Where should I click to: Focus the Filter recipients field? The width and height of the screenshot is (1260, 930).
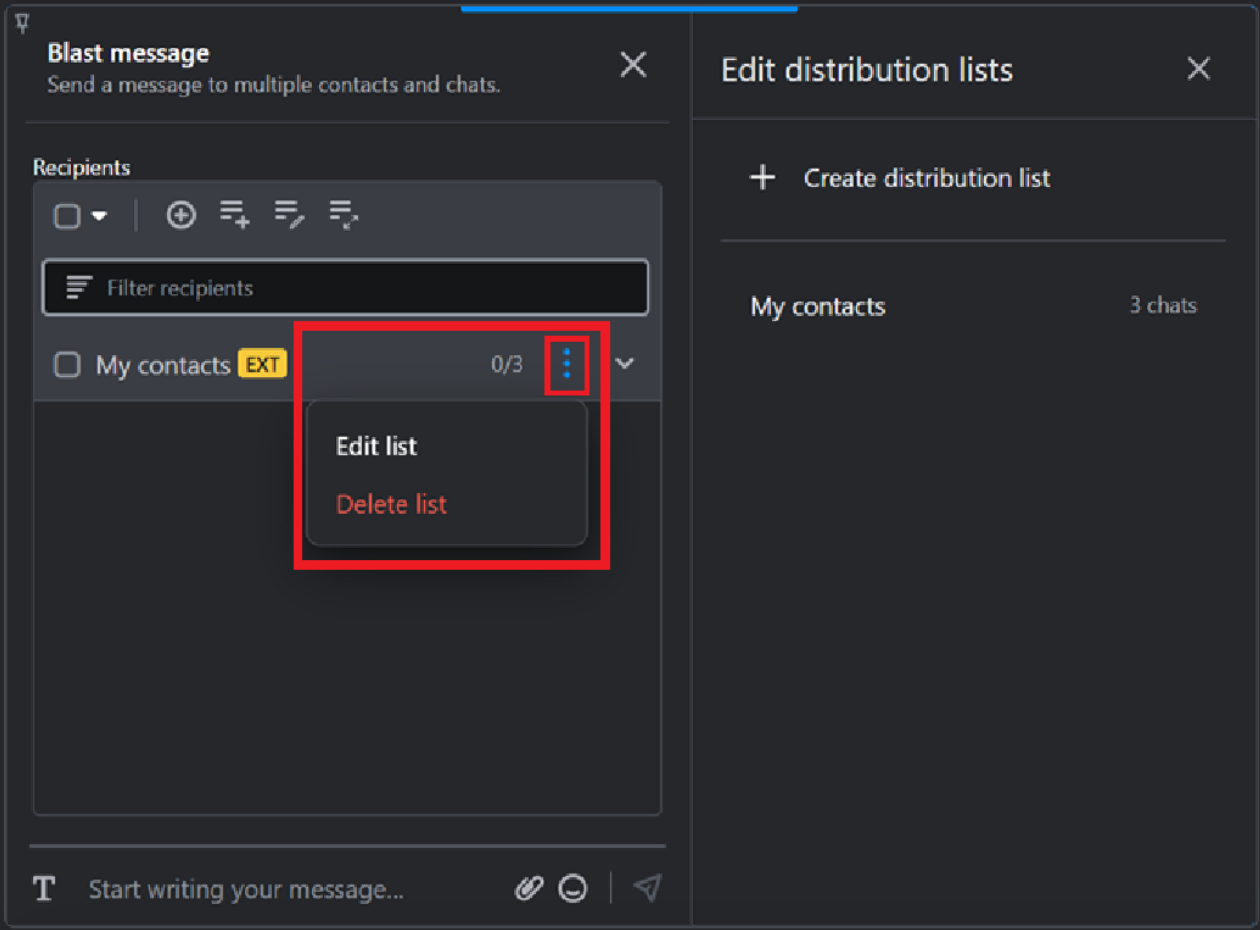[345, 288]
